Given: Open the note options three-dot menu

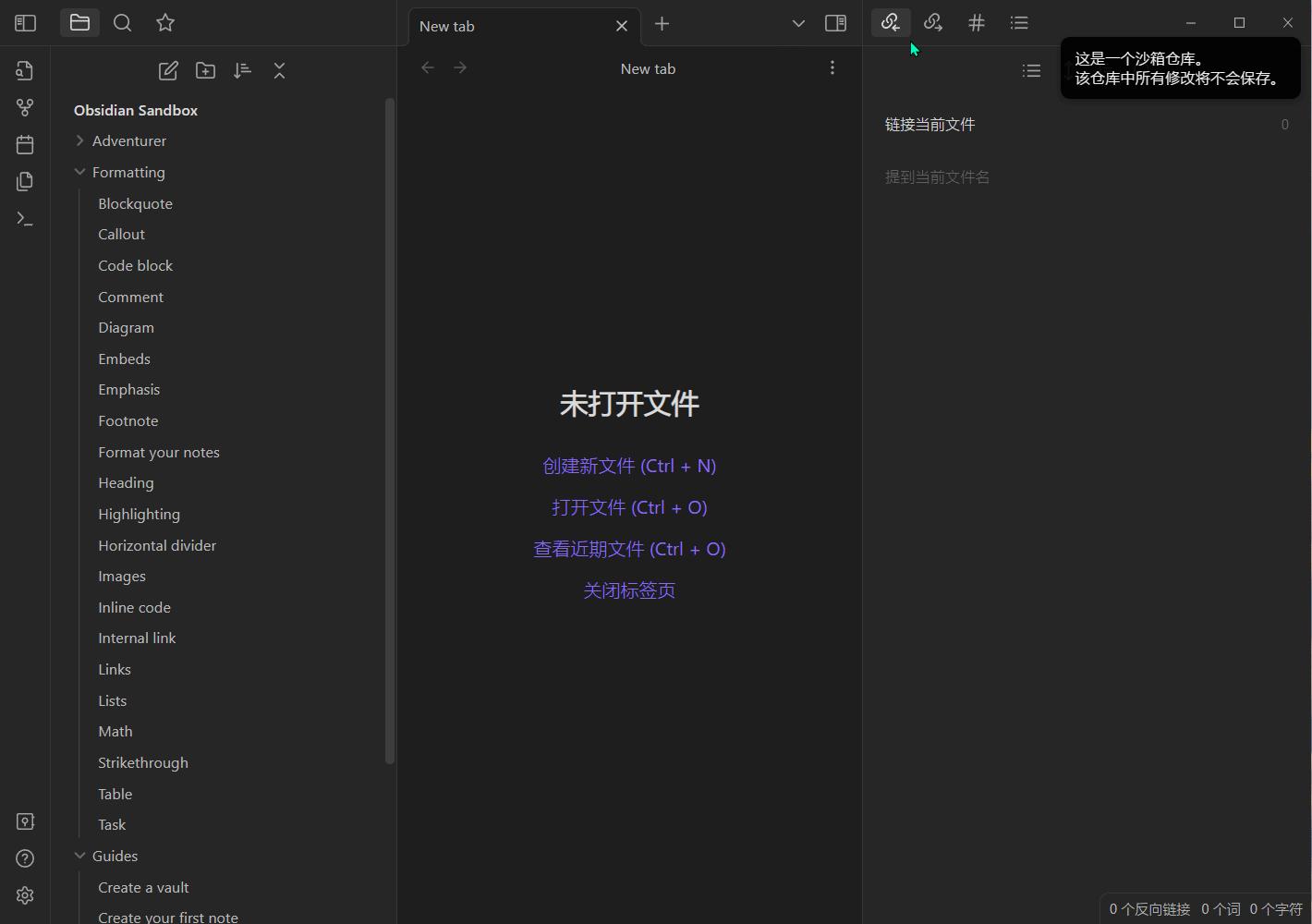Looking at the screenshot, I should coord(832,67).
